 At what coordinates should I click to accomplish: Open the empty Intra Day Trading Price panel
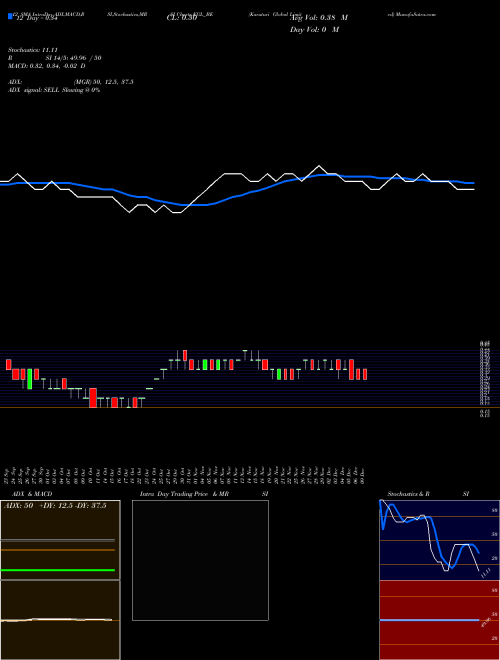coord(200,560)
